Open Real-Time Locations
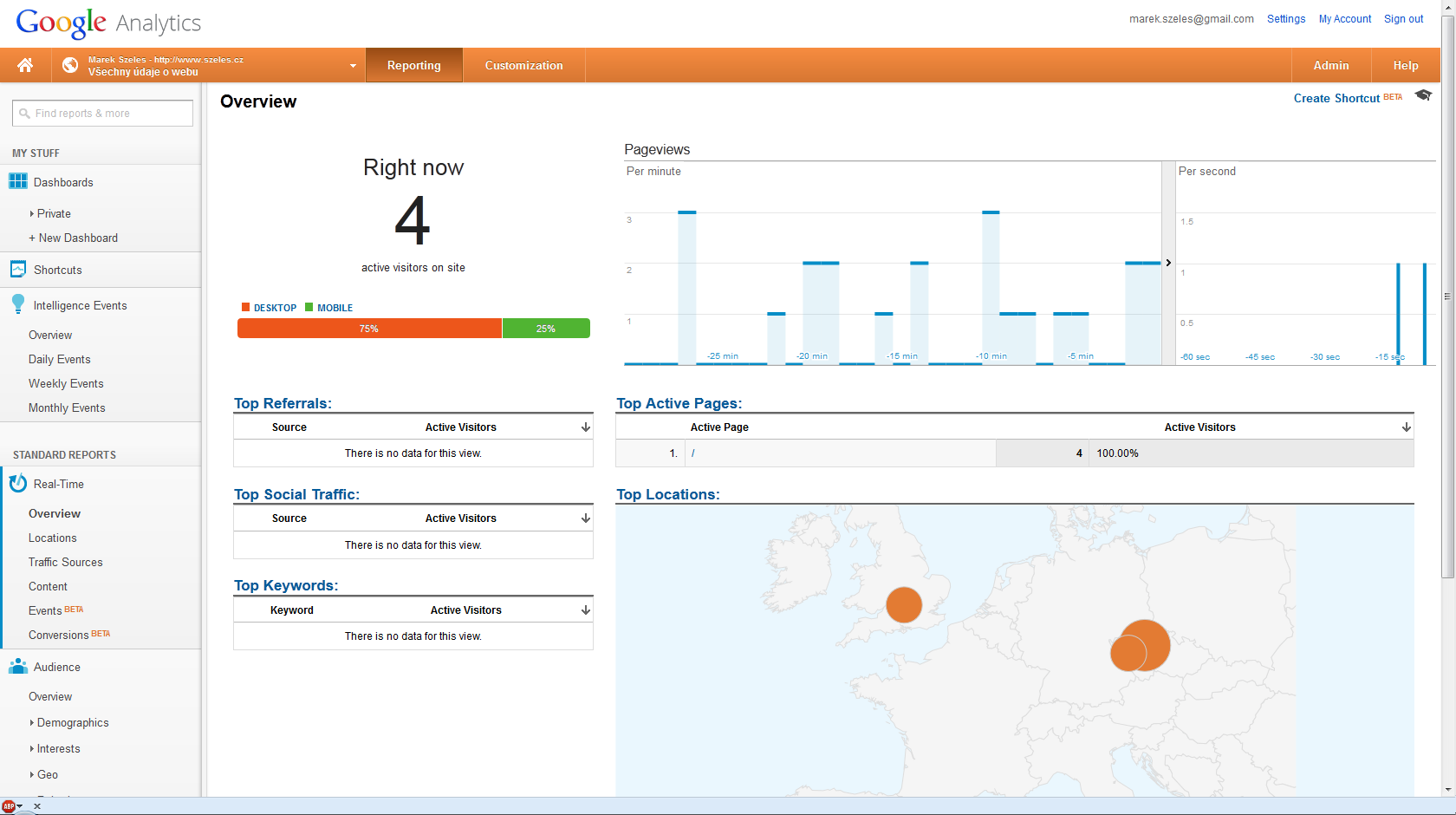Screen dimensions: 1456x815 click(52, 538)
